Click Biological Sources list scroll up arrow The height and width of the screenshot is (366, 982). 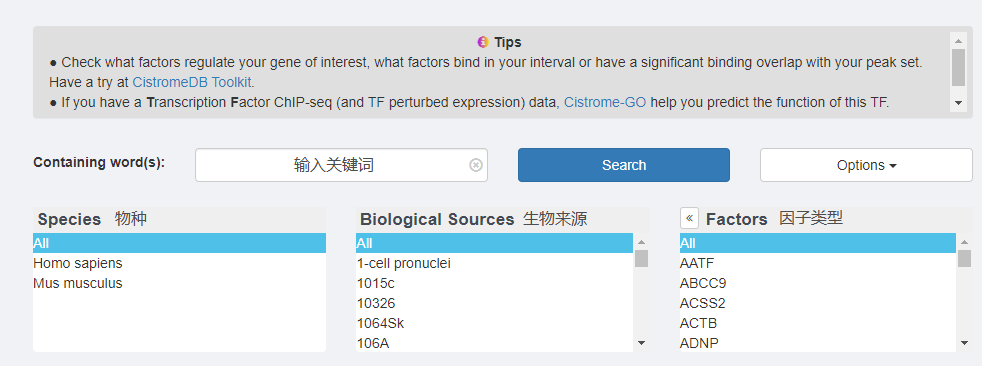(x=641, y=242)
